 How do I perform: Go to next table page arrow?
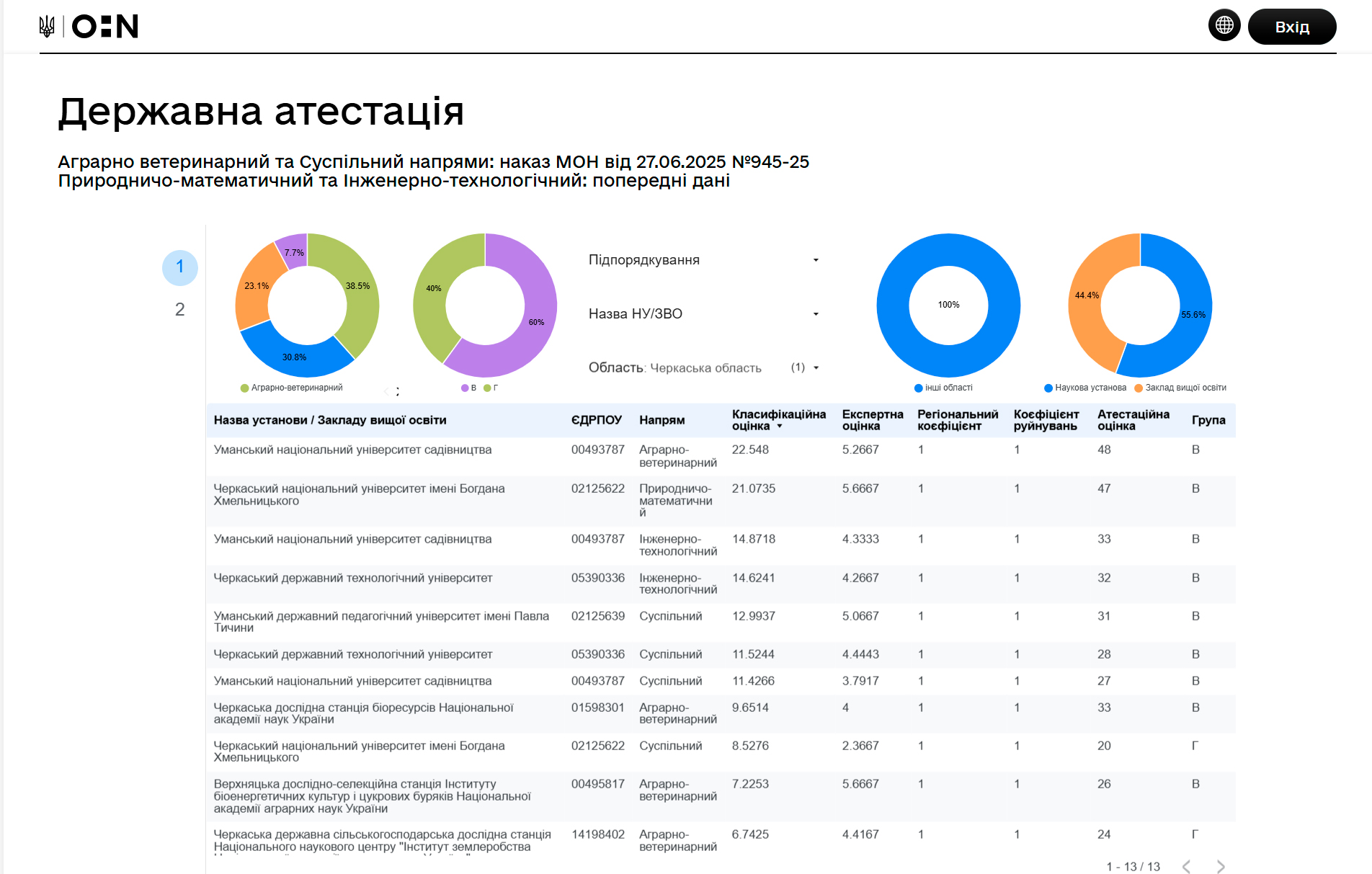click(x=1221, y=866)
